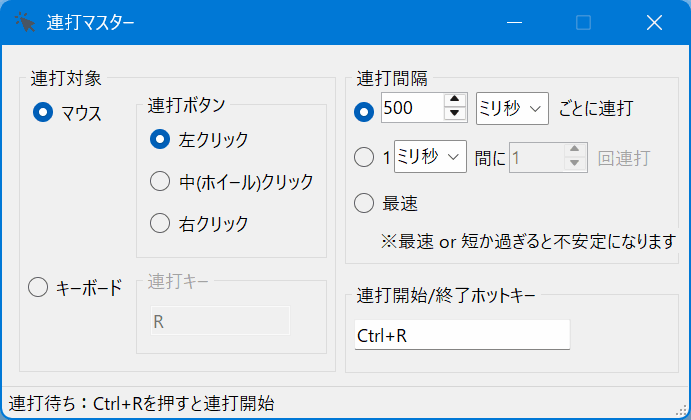This screenshot has height=420, width=691.
Task: Click the hotkey field showing Ctrl+R
Action: 462,335
